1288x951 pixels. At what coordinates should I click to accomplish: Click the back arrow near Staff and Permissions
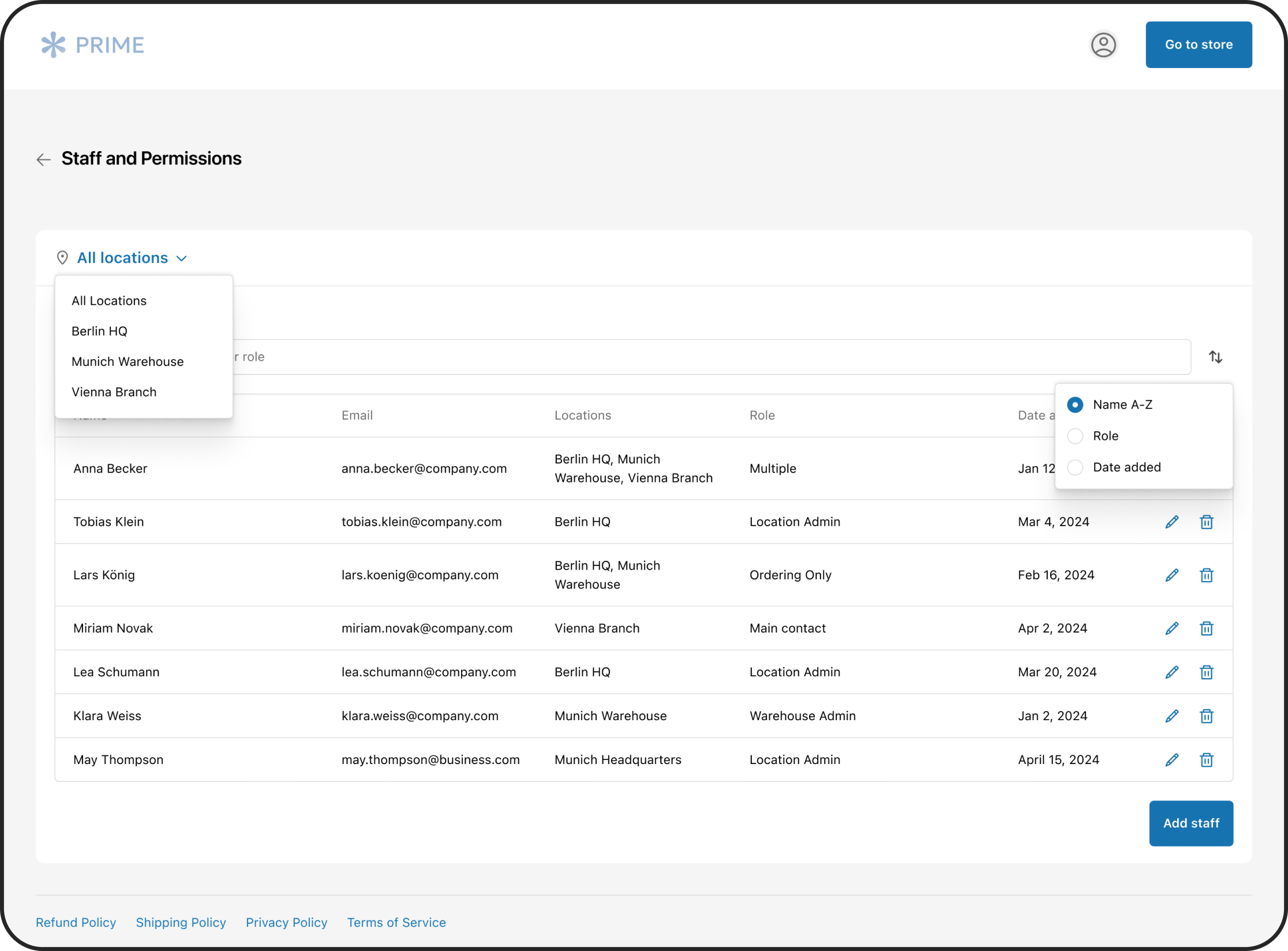(43, 159)
